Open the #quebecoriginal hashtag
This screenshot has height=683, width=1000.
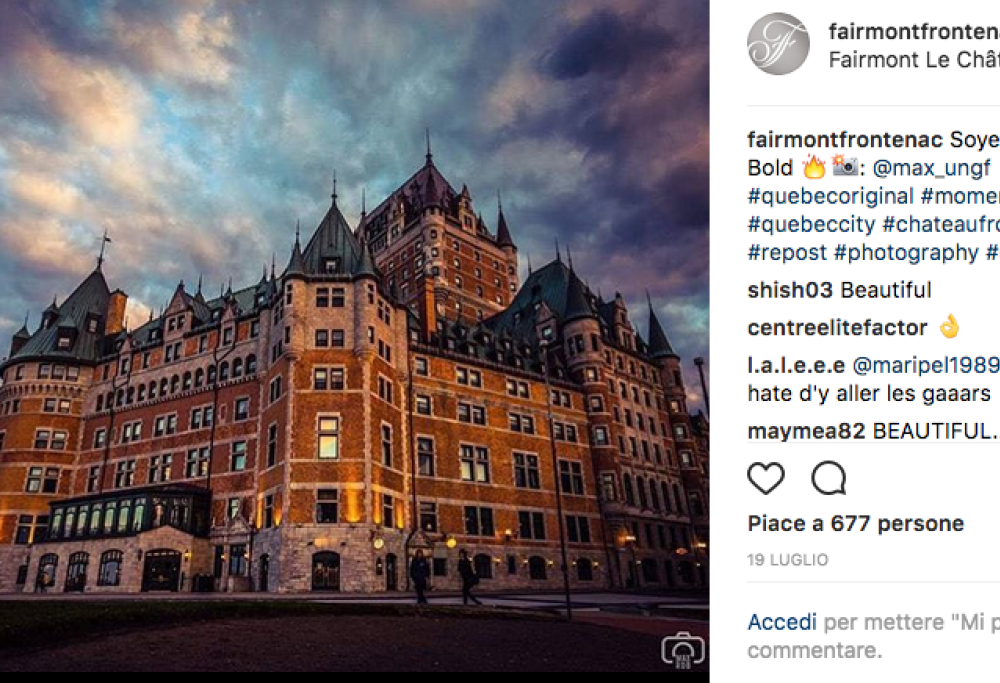830,196
